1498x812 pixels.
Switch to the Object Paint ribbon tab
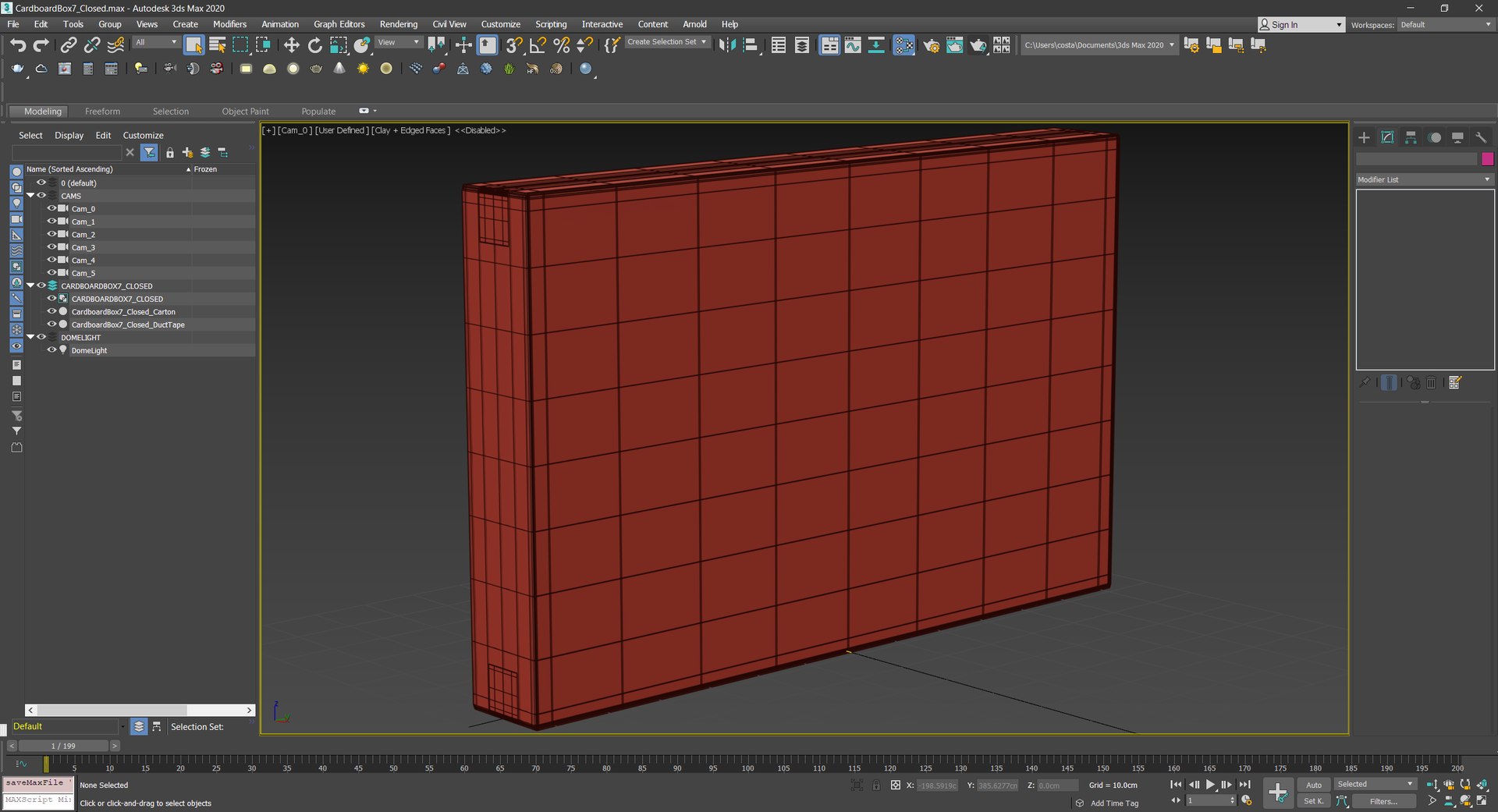(245, 112)
